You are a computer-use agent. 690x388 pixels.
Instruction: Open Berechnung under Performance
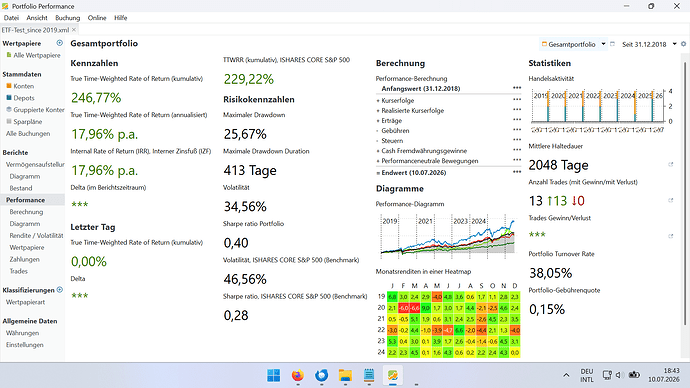pyautogui.click(x=26, y=212)
